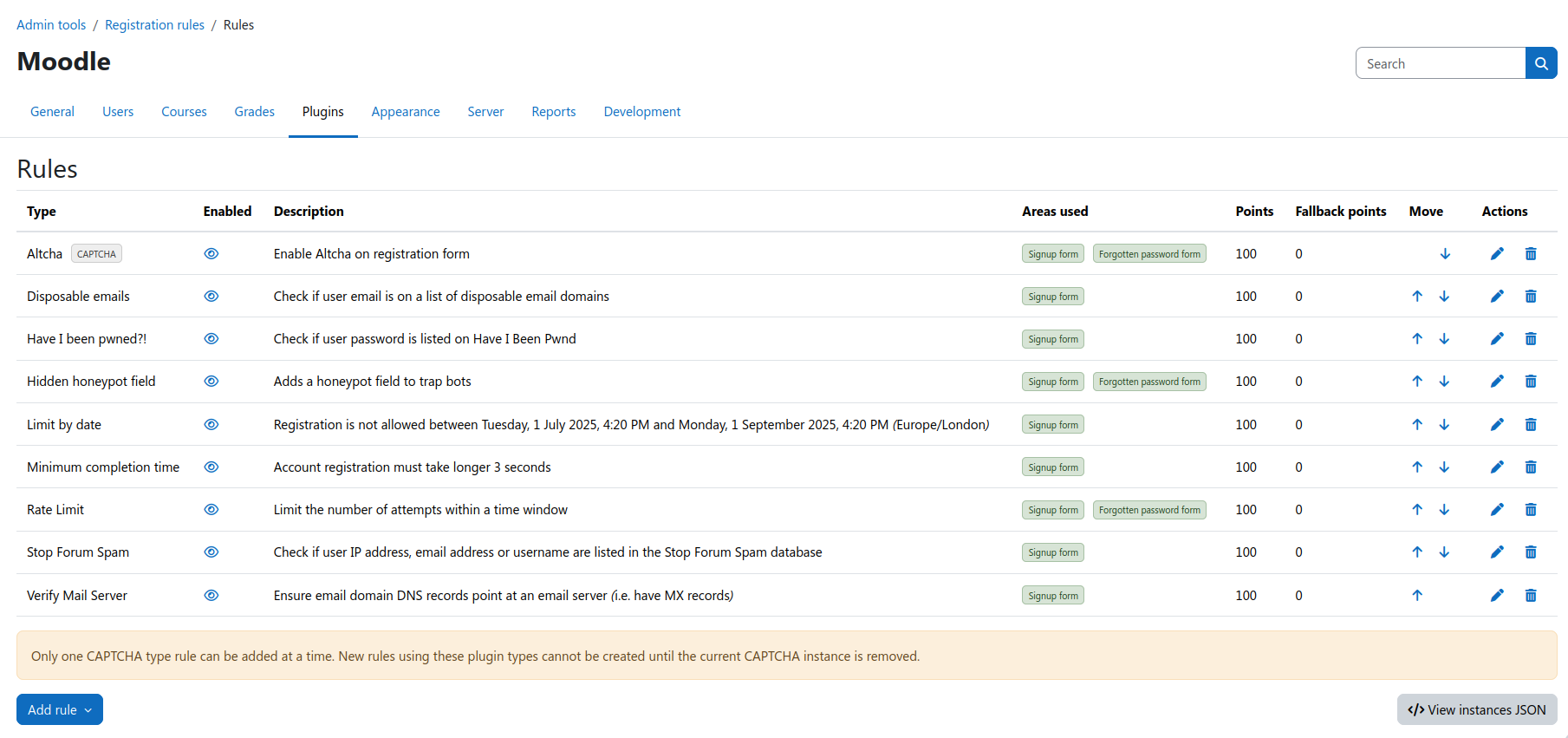Edit the Verify Mail Server rule
Image resolution: width=1568 pixels, height=738 pixels.
click(1497, 596)
